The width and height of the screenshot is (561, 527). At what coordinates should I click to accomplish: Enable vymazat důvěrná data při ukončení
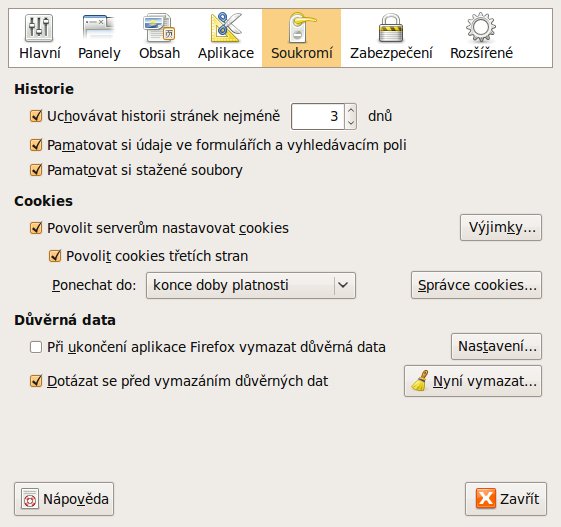pos(36,347)
